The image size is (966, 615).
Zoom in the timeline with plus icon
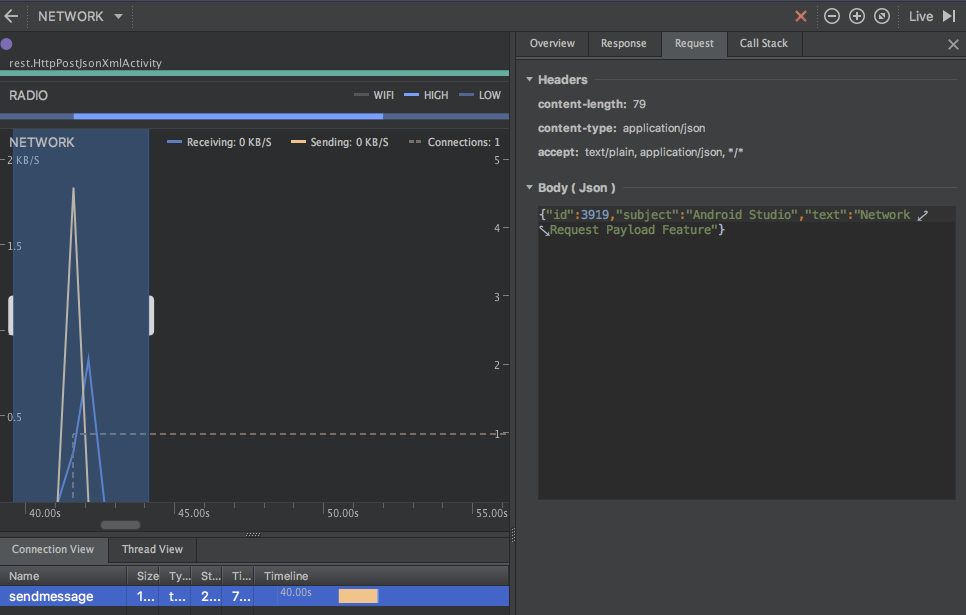coord(856,16)
